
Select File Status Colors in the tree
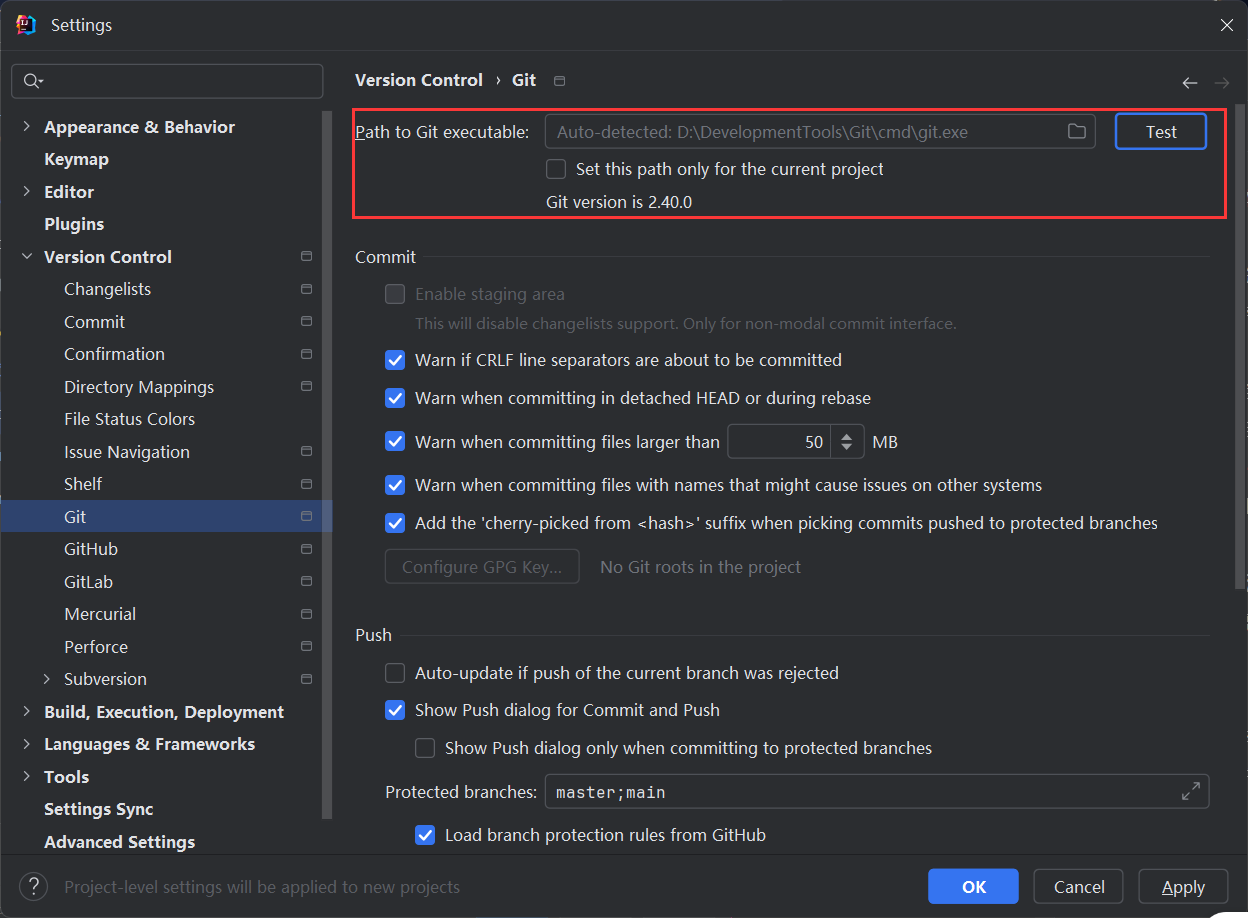(x=130, y=419)
